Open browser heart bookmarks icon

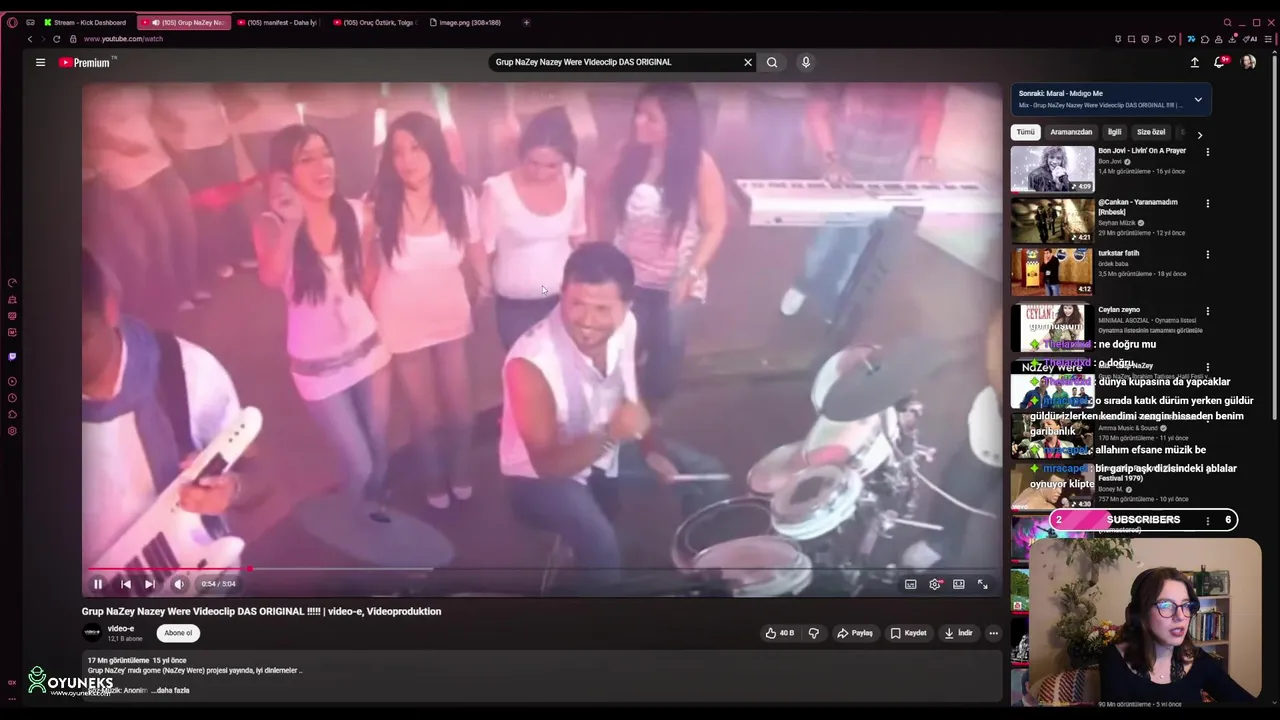pyautogui.click(x=1172, y=39)
